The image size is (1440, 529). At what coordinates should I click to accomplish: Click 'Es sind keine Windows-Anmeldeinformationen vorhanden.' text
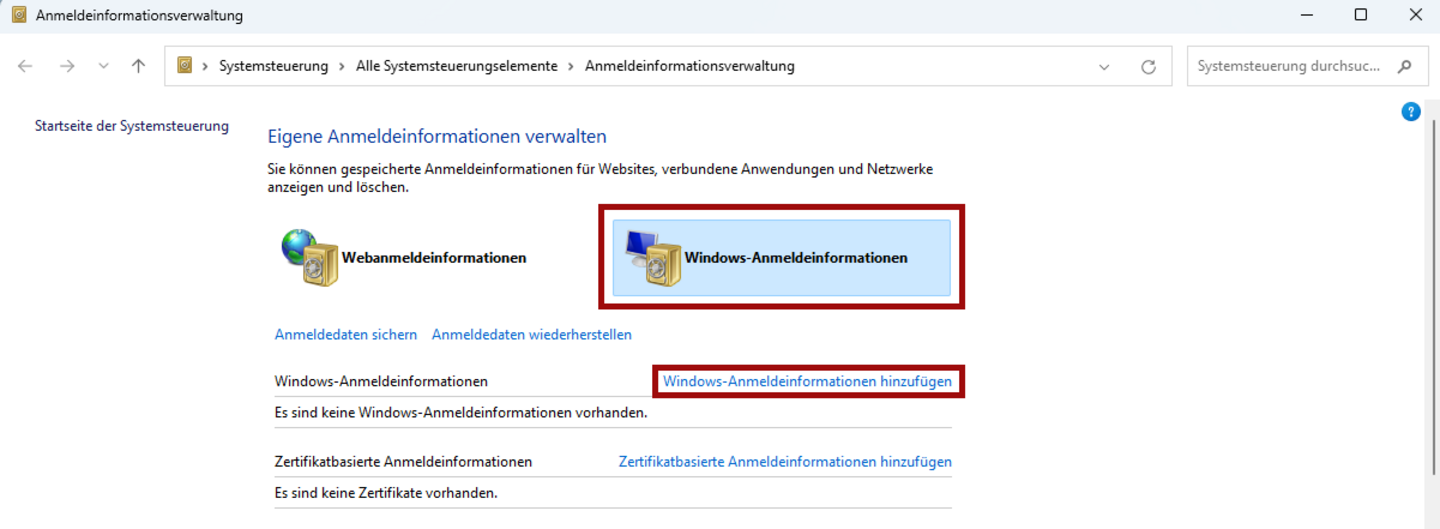coord(461,412)
